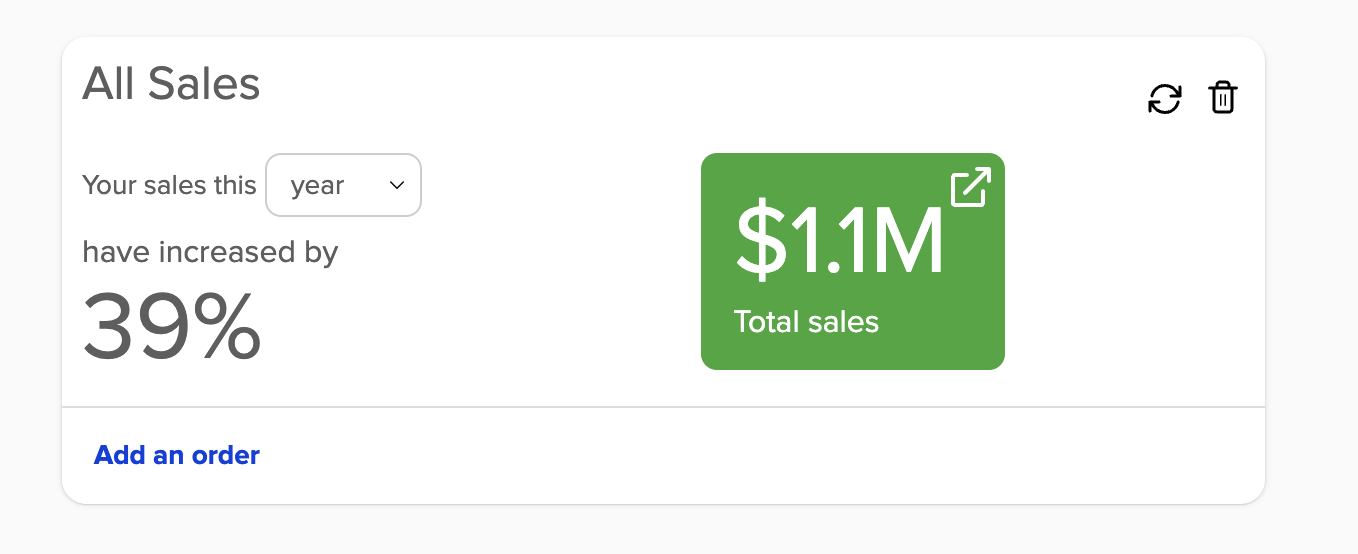Click the refresh icon on All Sales card
The image size is (1358, 554).
[1164, 99]
